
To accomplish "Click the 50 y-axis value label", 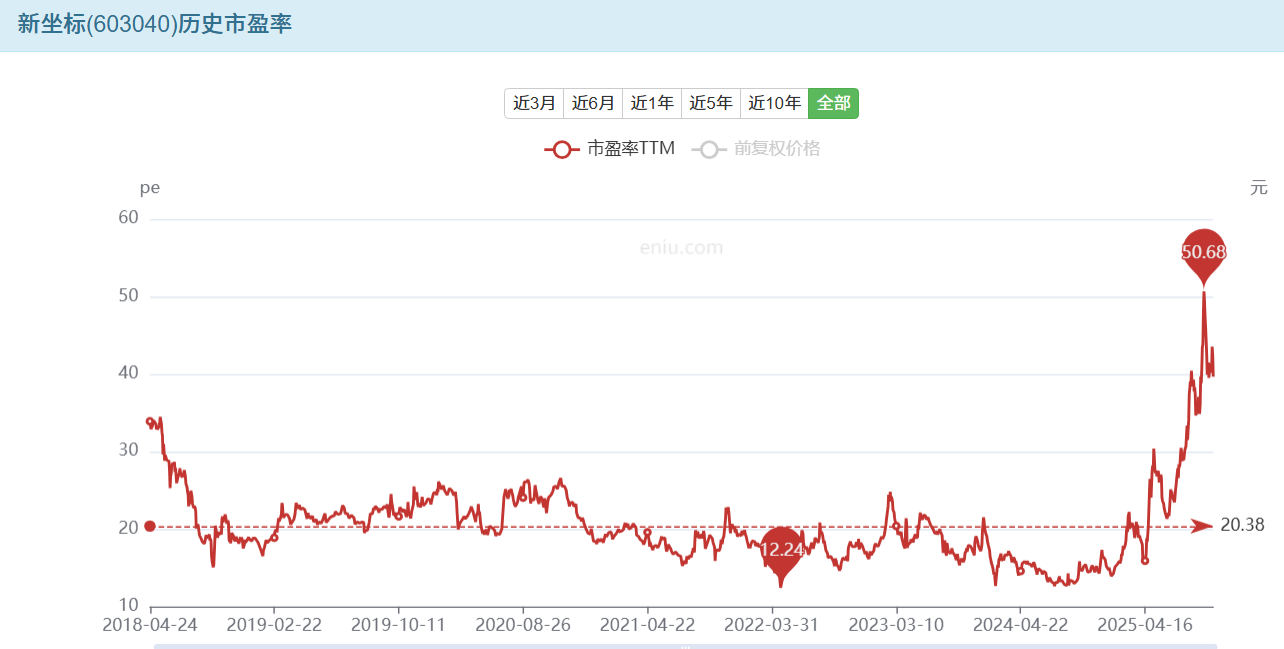I will 128,296.
